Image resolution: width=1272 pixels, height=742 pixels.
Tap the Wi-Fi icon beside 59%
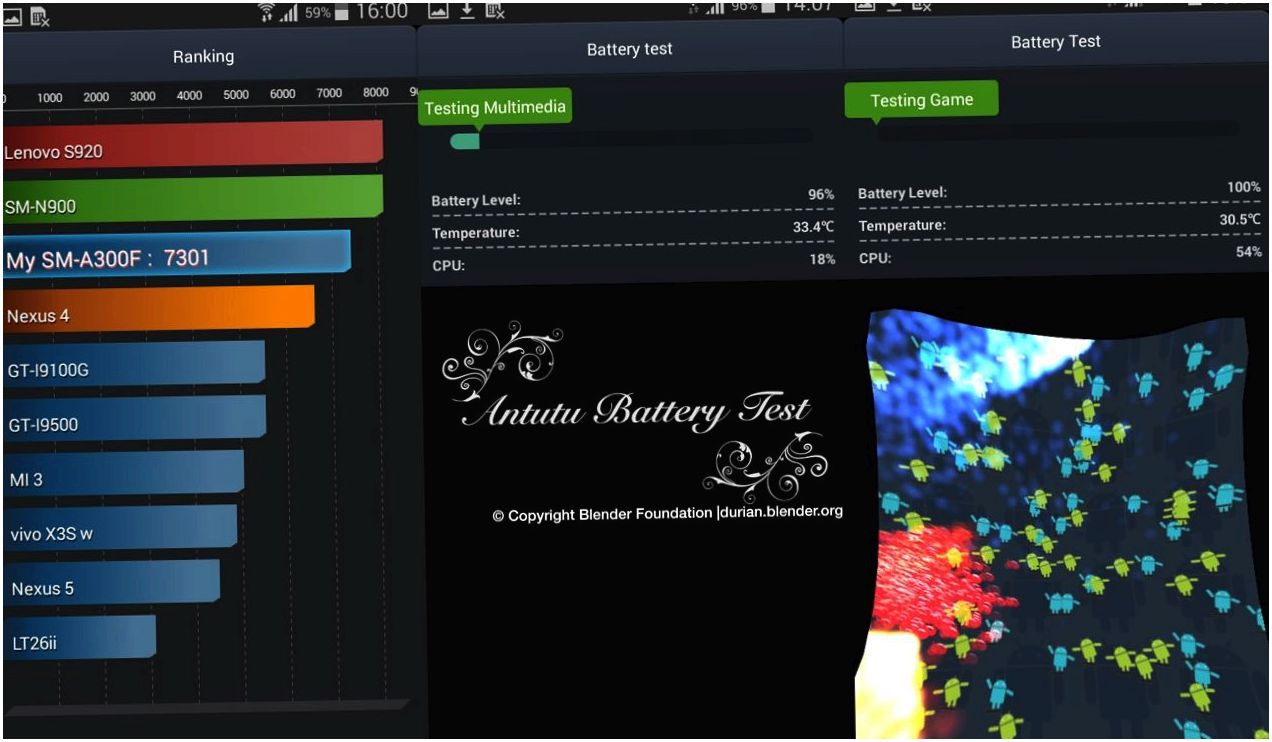pos(267,13)
